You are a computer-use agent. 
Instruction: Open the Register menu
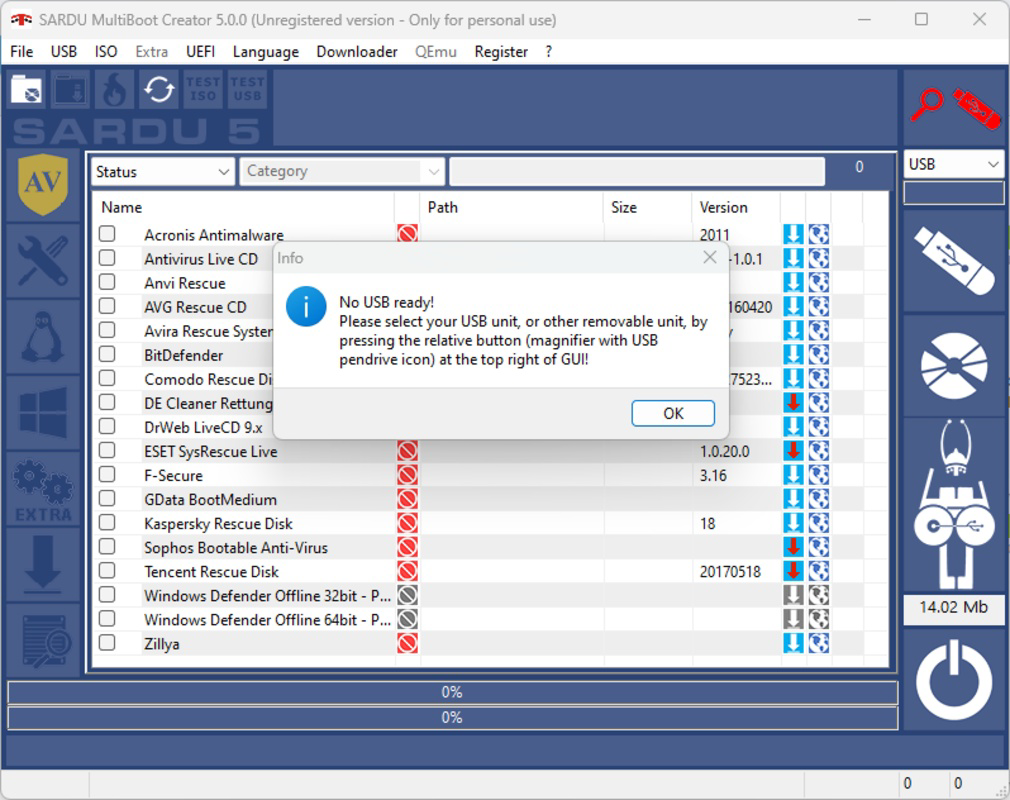(x=500, y=52)
